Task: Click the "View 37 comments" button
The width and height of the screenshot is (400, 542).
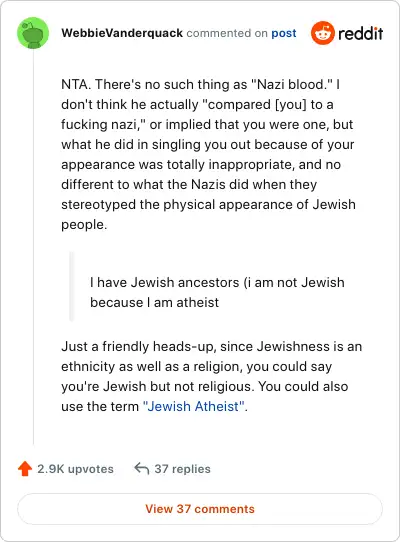Action: coord(200,509)
